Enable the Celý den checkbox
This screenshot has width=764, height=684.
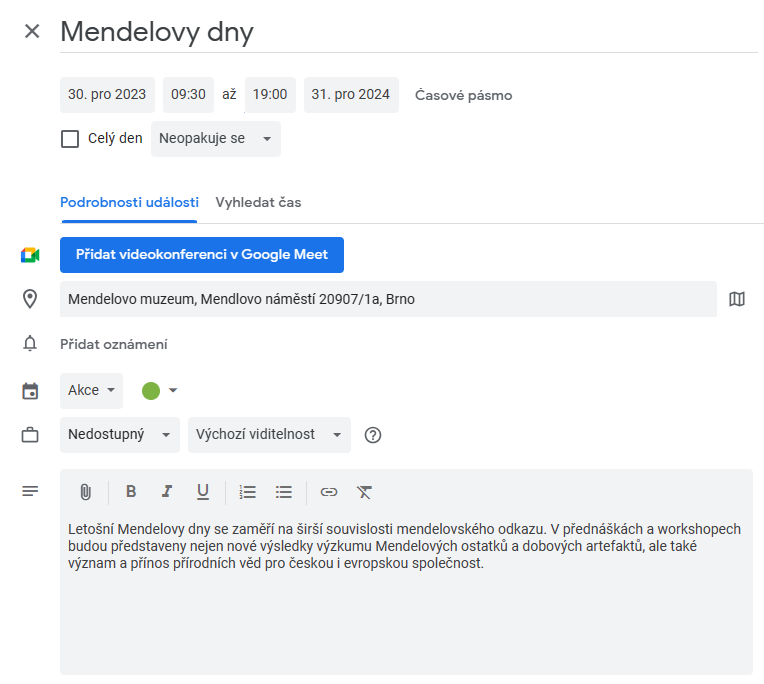pos(70,139)
